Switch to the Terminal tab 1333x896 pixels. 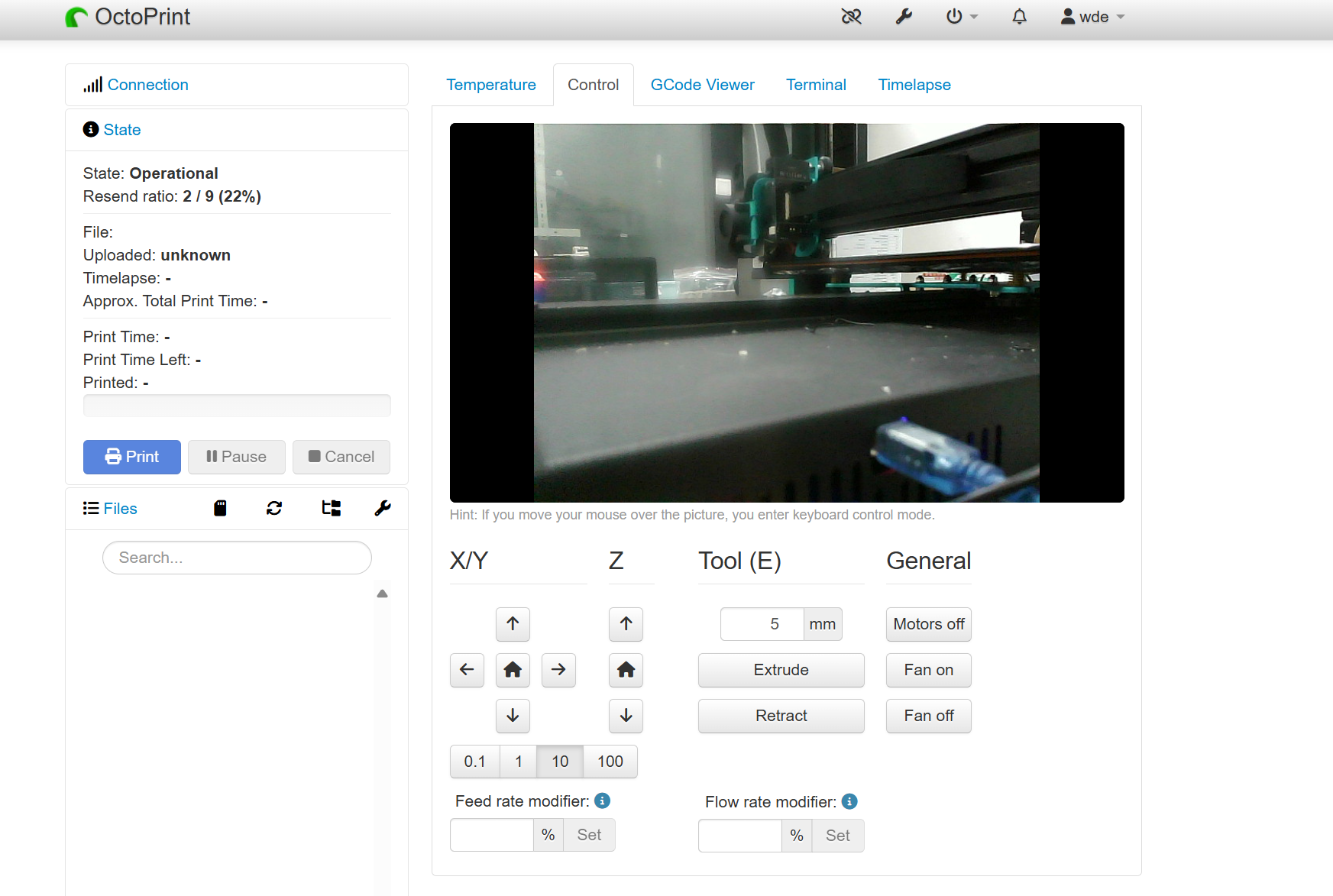816,85
